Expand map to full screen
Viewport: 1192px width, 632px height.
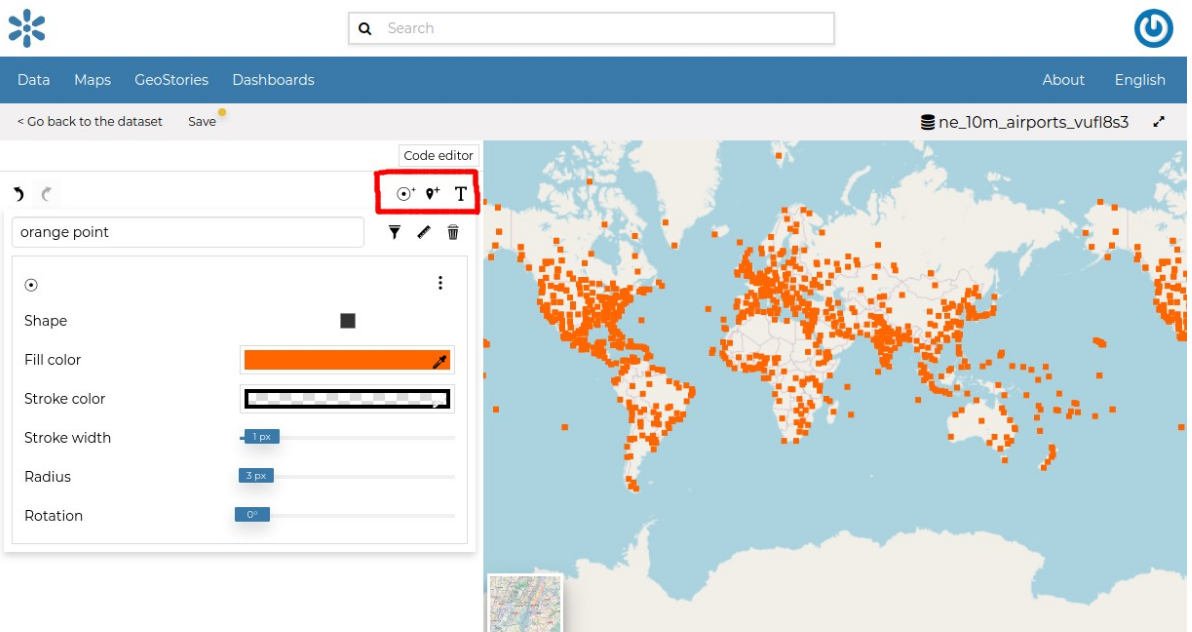click(1159, 122)
